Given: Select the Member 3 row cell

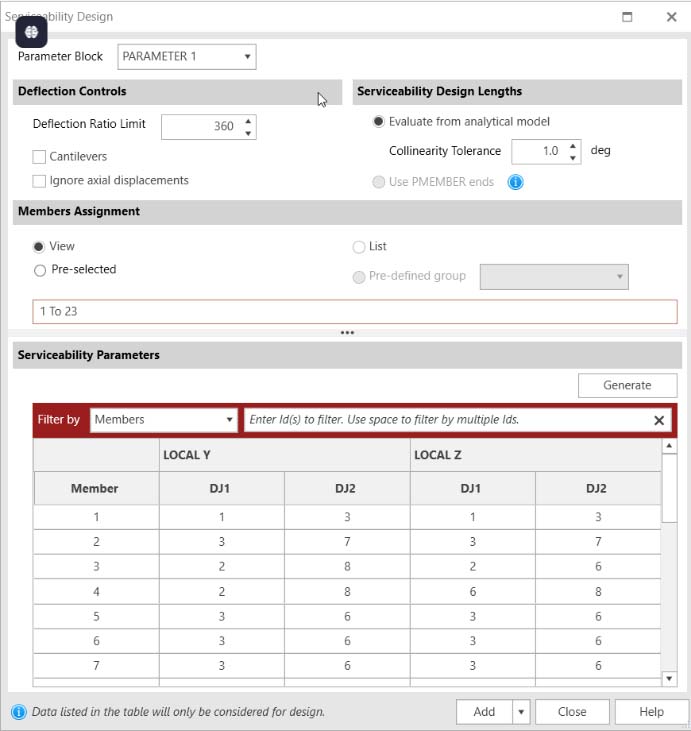Looking at the screenshot, I should click(96, 566).
